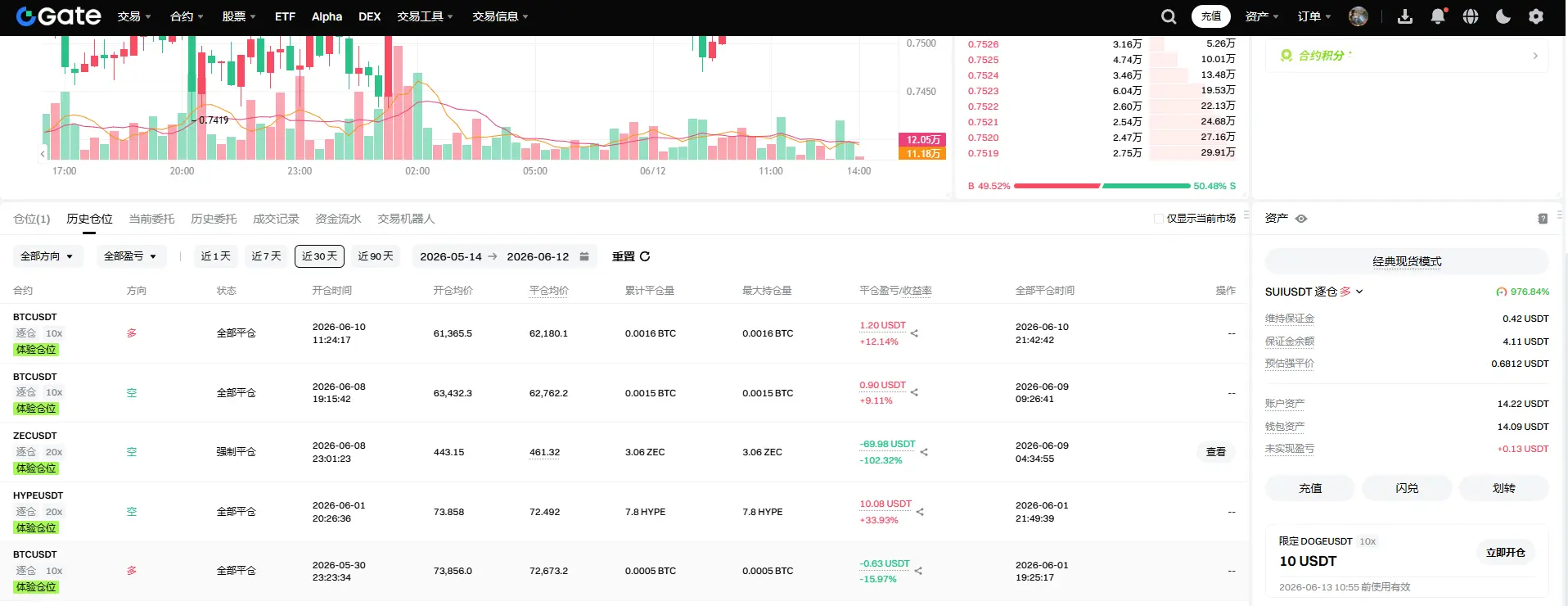This screenshot has width=1568, height=606.
Task: Switch to the 交易机器人 tab
Action: pos(406,219)
